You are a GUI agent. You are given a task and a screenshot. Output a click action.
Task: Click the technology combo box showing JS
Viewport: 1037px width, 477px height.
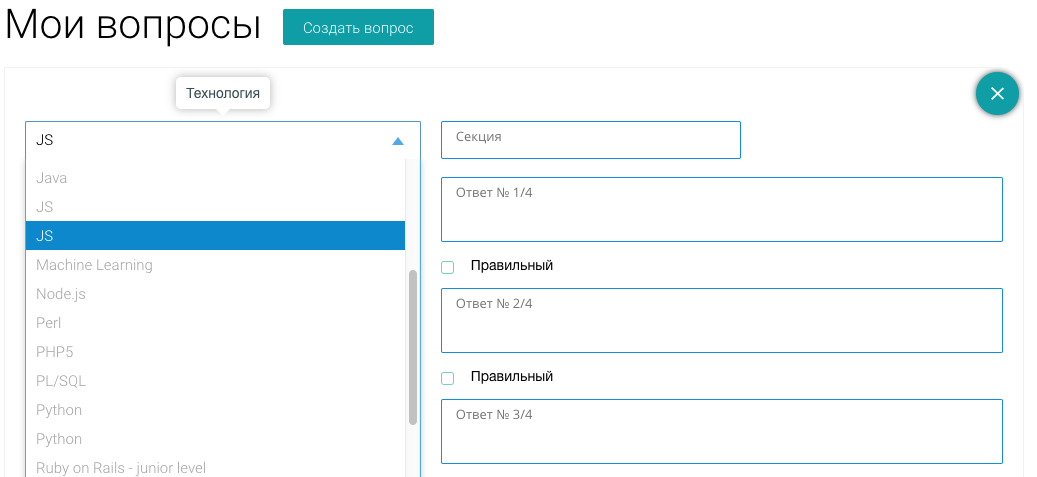click(x=223, y=140)
